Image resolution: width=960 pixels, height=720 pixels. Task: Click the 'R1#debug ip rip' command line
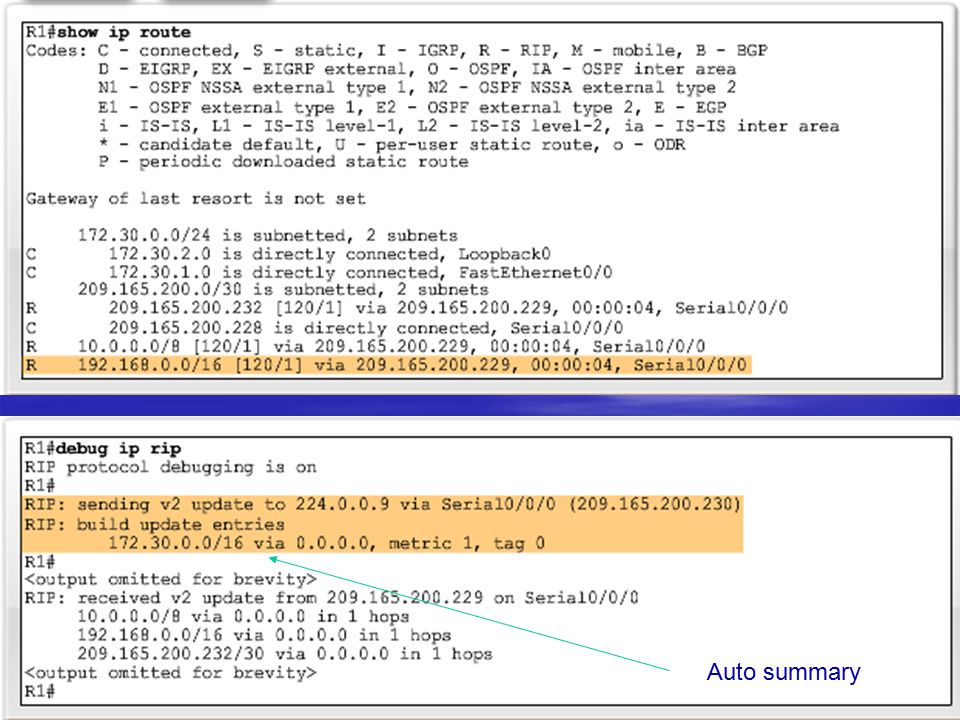coord(103,449)
